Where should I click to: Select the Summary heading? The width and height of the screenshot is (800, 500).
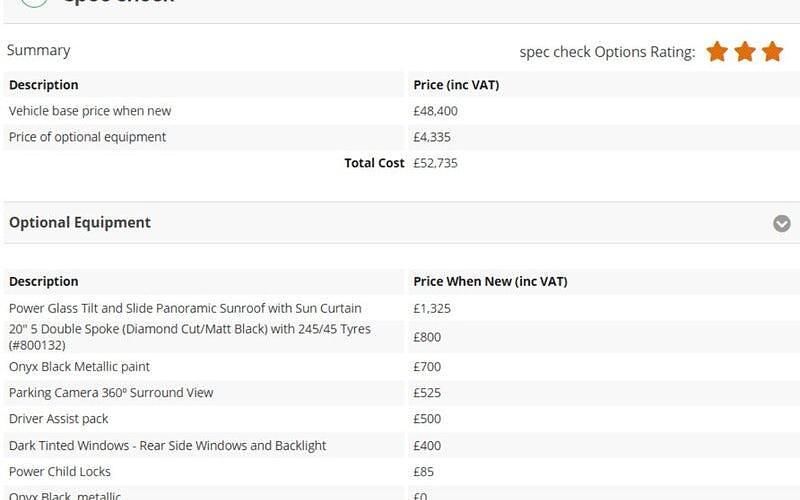coord(38,51)
